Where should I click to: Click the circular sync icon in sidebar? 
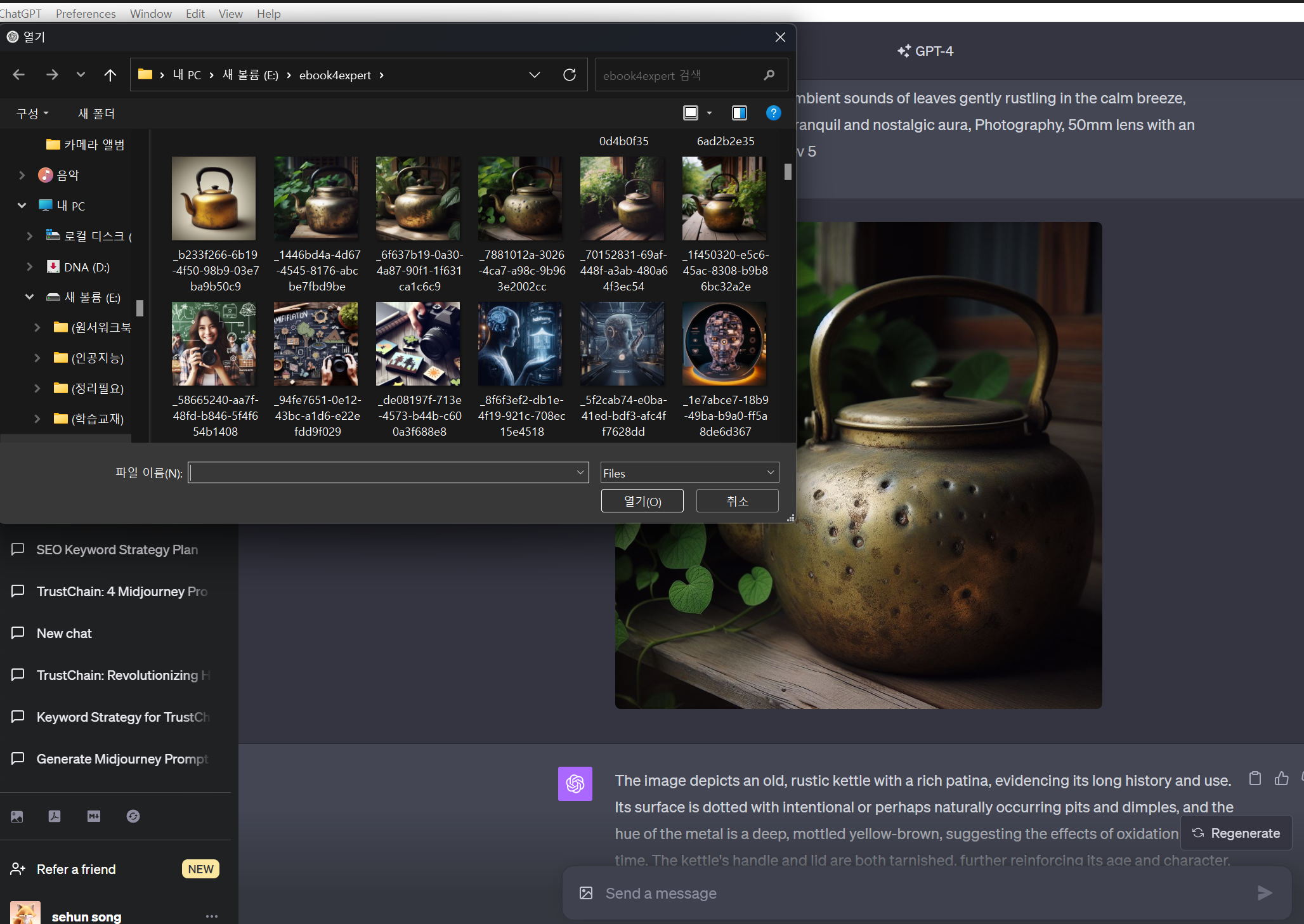tap(133, 816)
